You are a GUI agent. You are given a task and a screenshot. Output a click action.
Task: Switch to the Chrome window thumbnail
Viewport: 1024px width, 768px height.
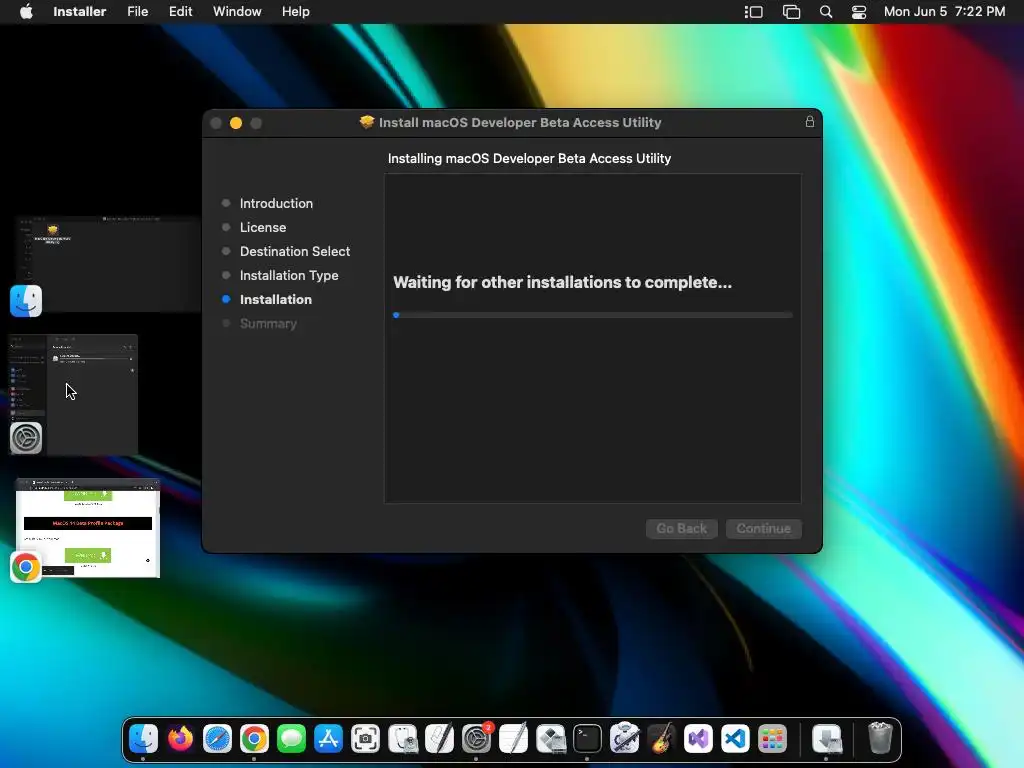88,528
